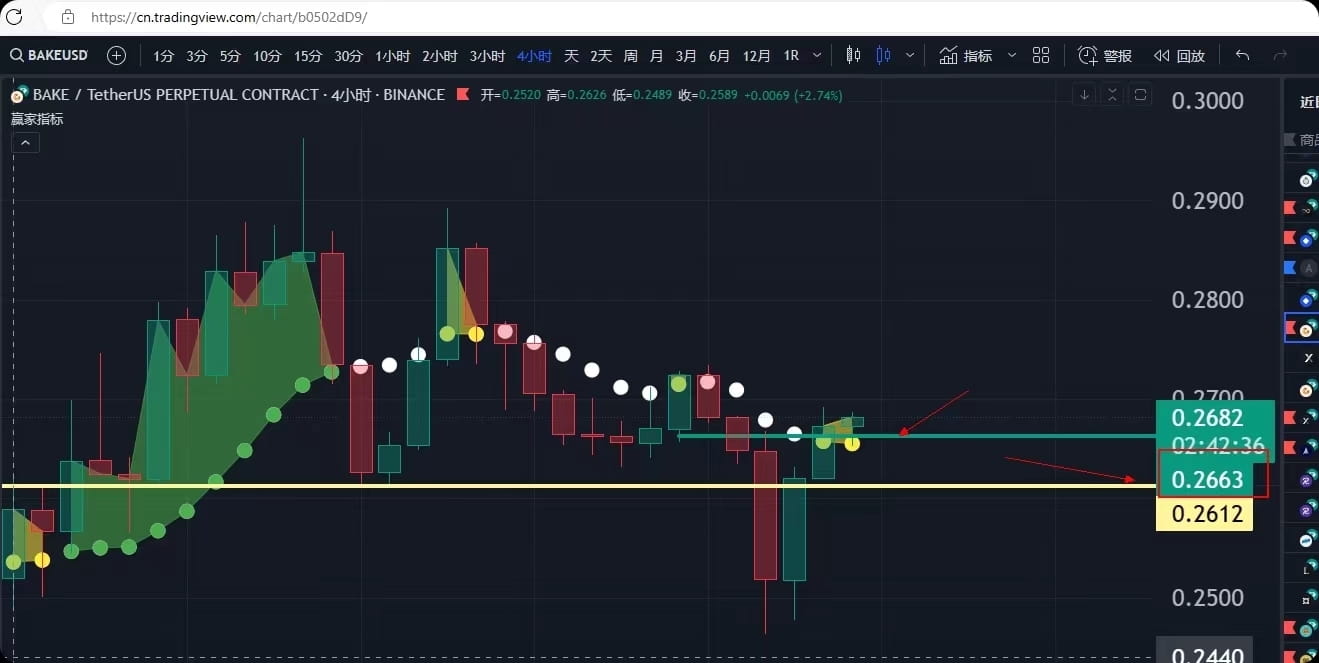This screenshot has height=663, width=1319.
Task: Click the green 0.2682 price label
Action: coord(1208,418)
